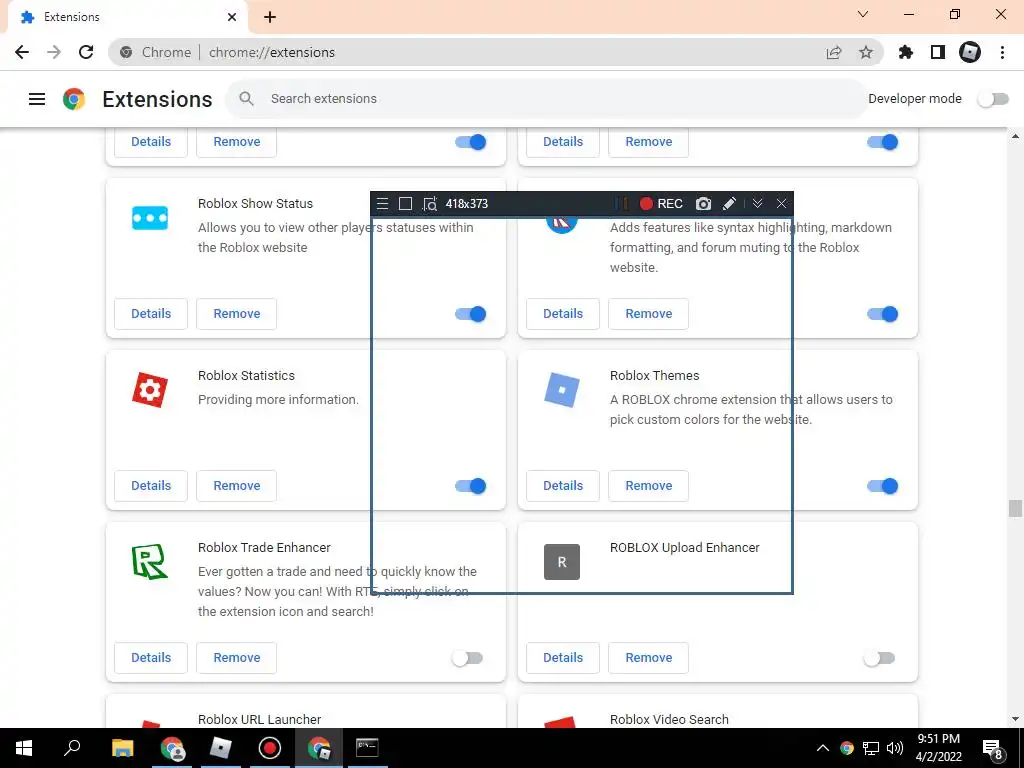Turn off the Roblox Themes toggle
Screen dimensions: 1024x768
[883, 486]
